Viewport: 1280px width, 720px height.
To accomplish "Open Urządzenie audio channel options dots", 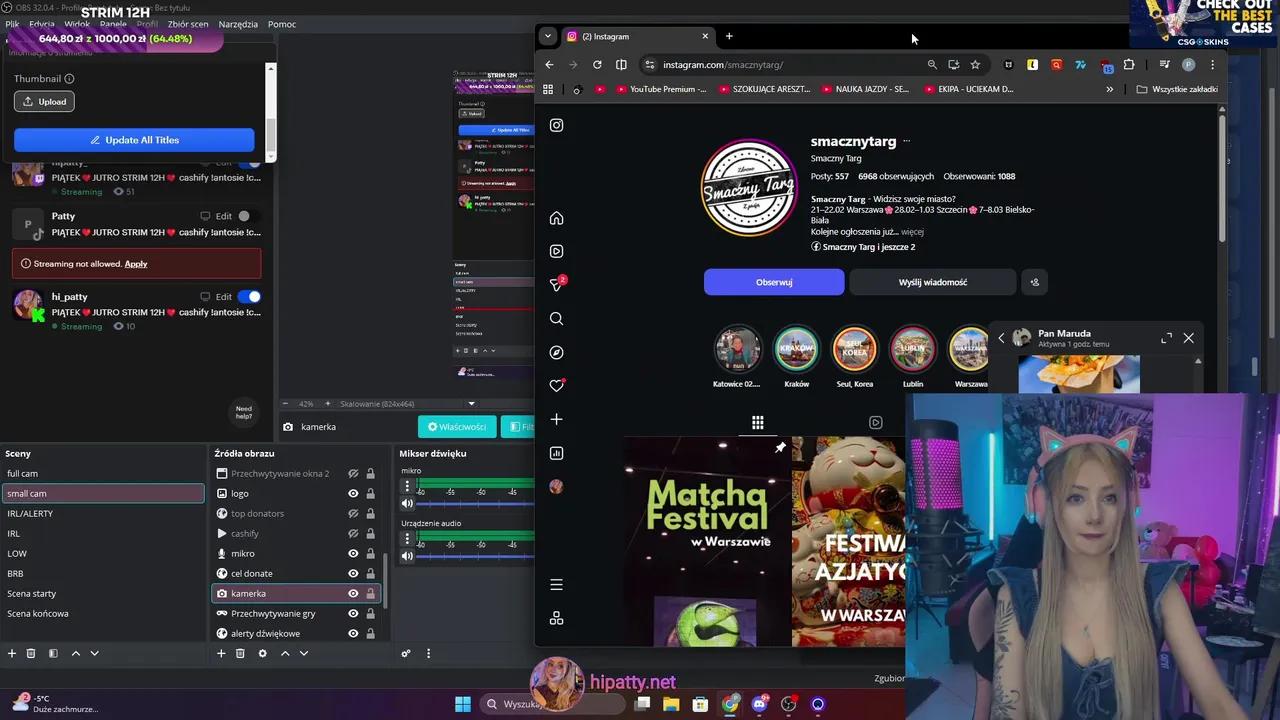I will [407, 539].
